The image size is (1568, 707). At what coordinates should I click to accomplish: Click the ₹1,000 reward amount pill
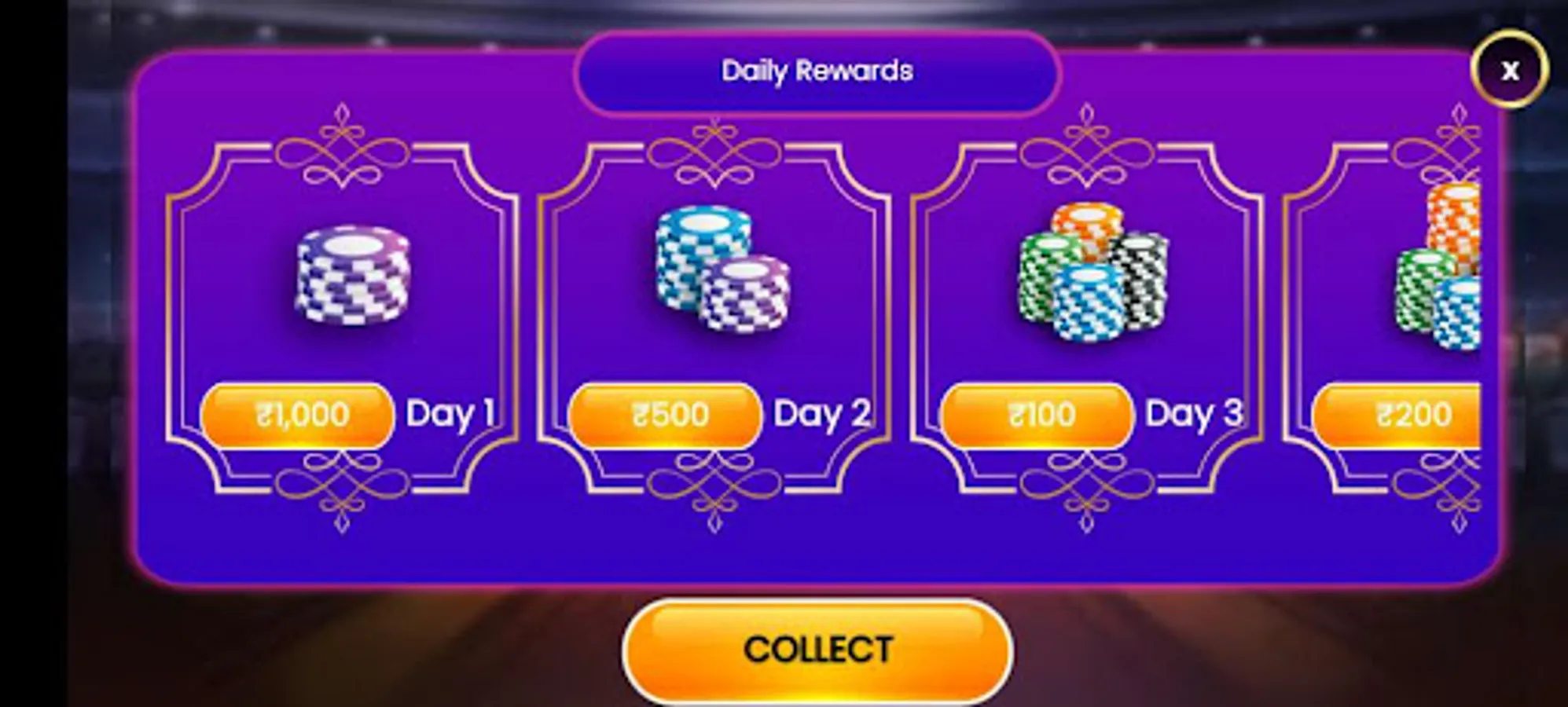[297, 416]
